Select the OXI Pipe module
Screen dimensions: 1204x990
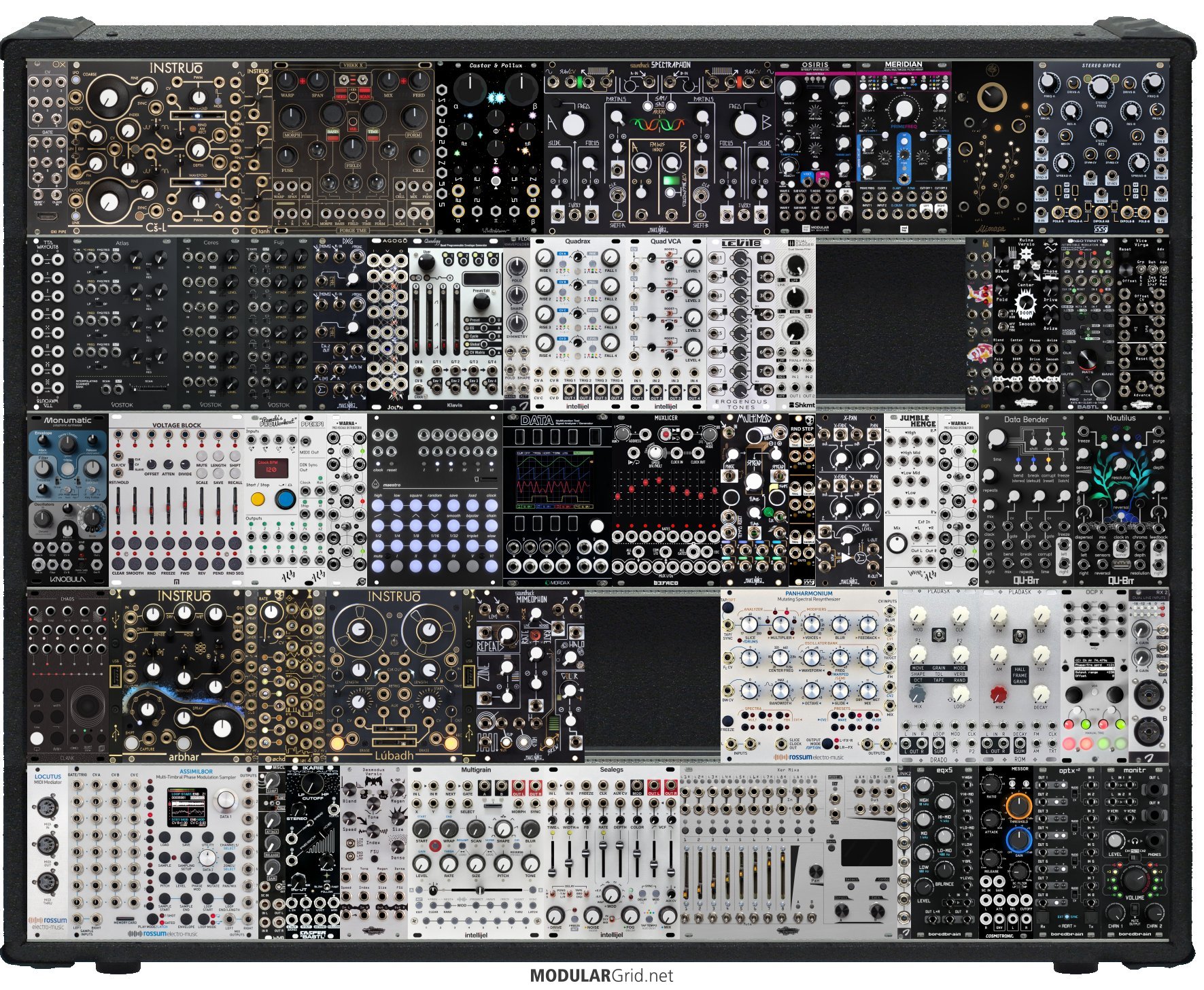click(x=48, y=147)
